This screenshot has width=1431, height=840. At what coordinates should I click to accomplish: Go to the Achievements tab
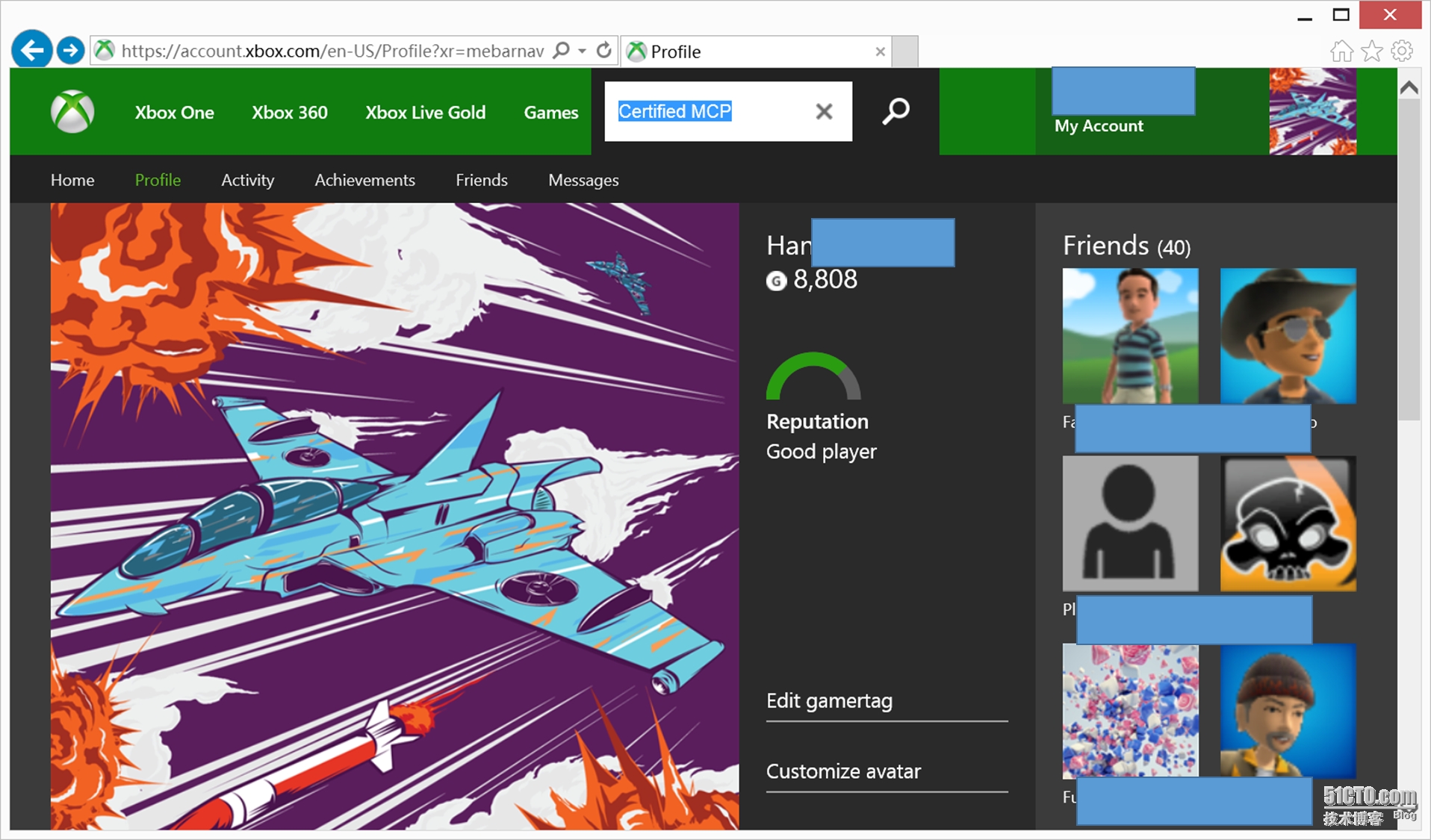[x=364, y=180]
